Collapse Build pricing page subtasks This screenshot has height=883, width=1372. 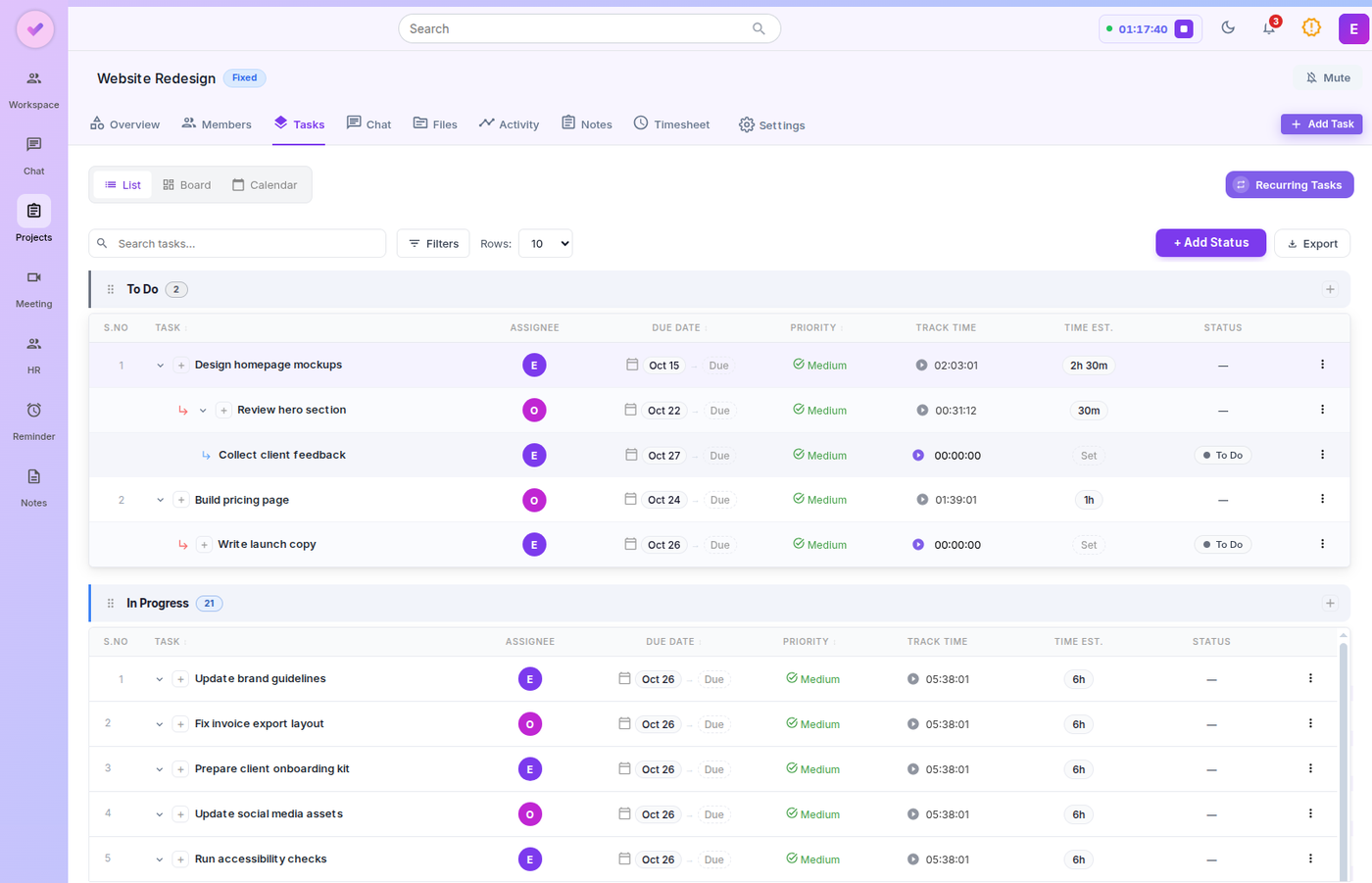tap(160, 500)
